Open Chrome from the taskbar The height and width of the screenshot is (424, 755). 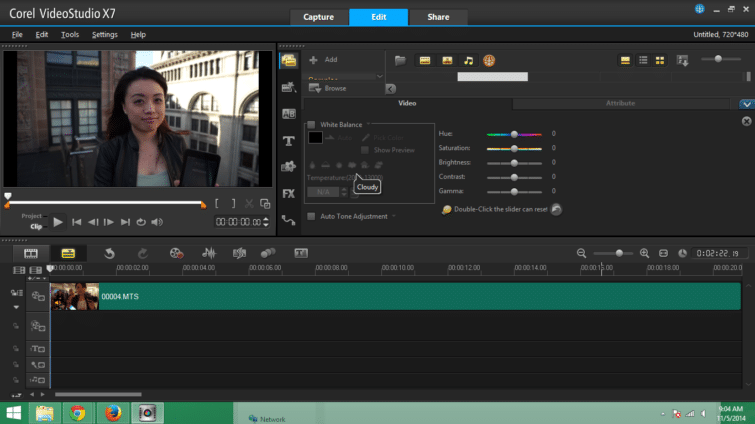point(78,413)
